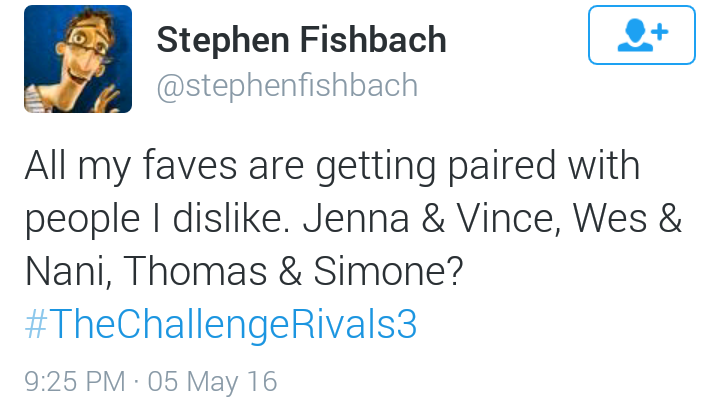
Task: Click the 9:25 PM tweet time
Action: pos(75,381)
